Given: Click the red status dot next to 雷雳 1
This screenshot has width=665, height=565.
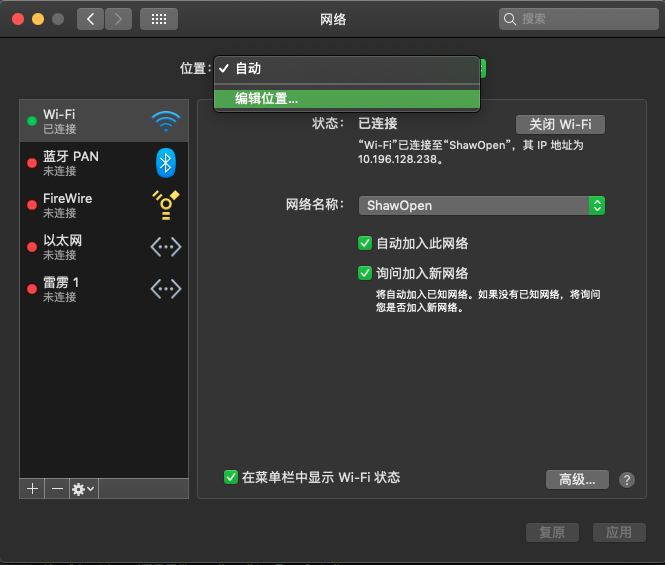Looking at the screenshot, I should coord(32,289).
